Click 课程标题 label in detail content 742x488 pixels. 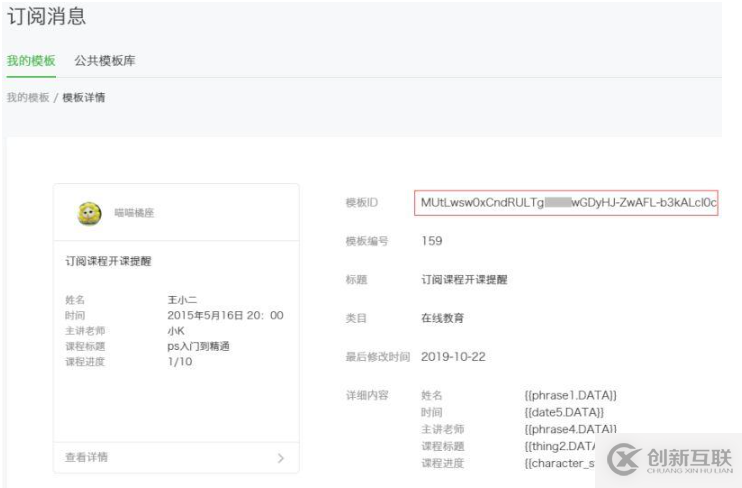tap(442, 446)
